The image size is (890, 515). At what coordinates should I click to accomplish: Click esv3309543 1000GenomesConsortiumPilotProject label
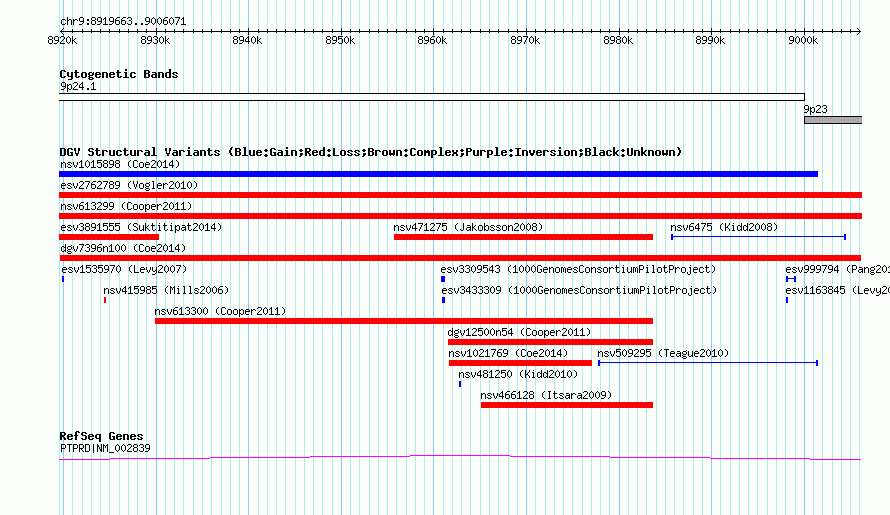point(578,269)
